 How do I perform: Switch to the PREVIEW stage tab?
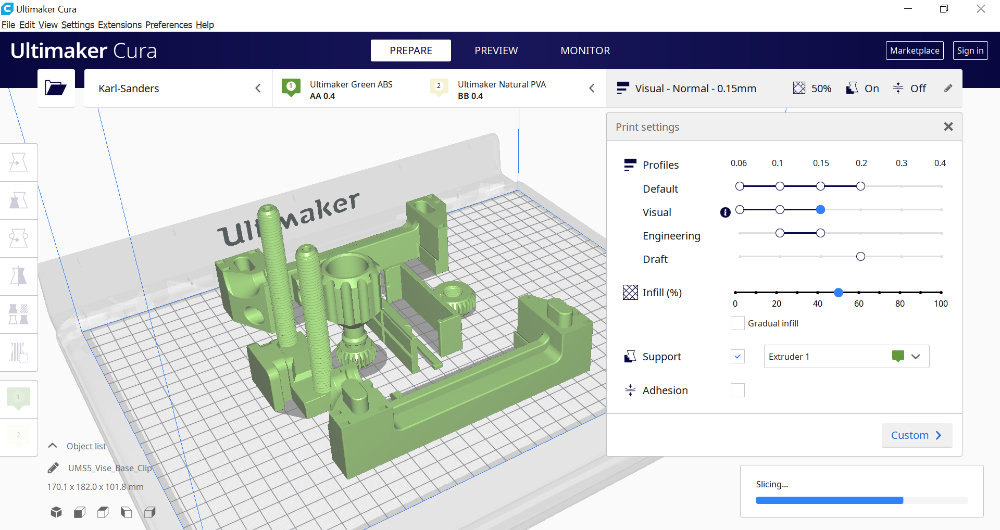[x=496, y=50]
